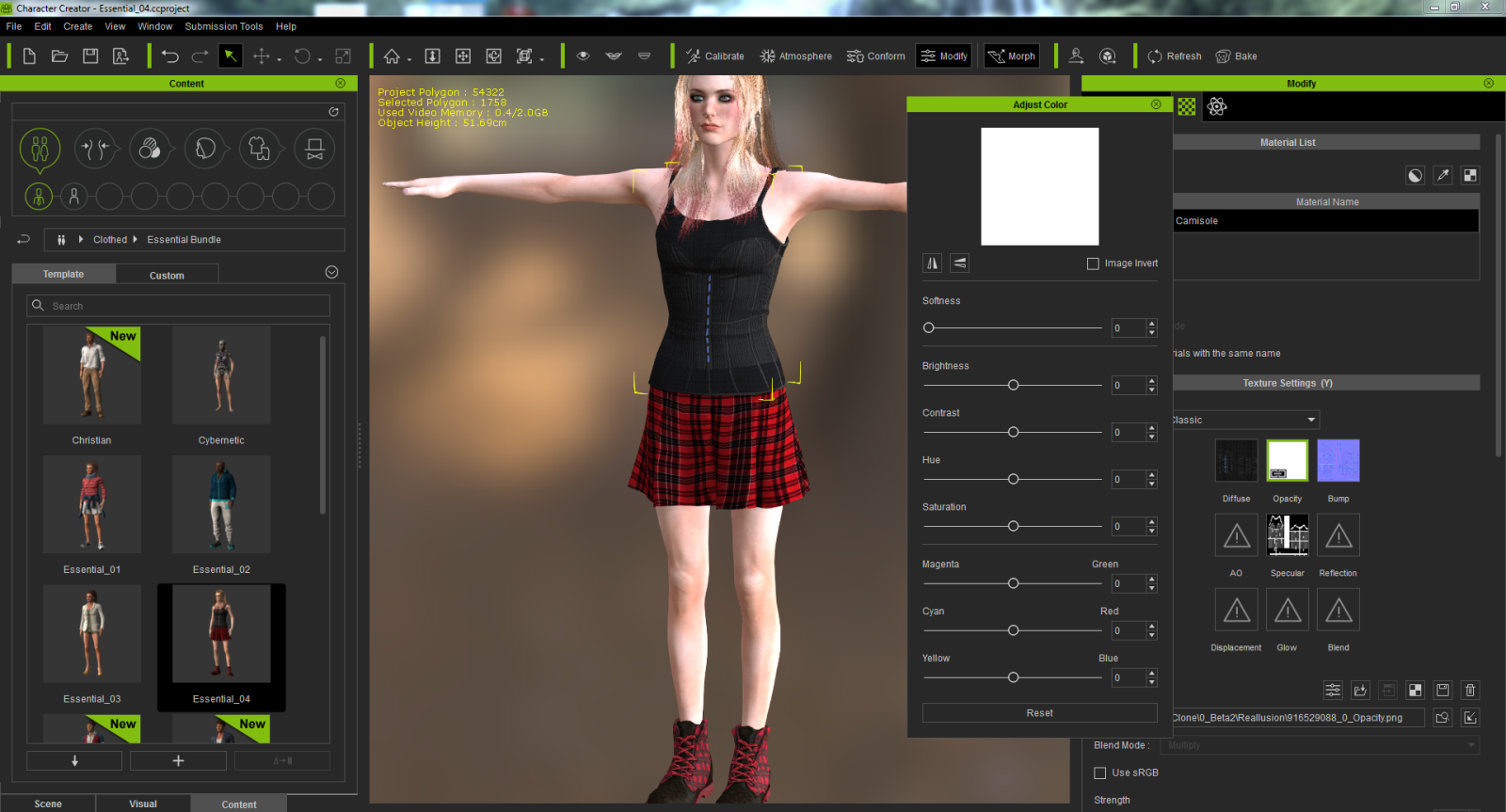1506x812 pixels.
Task: Select the Essential_03 thumbnail
Action: (x=91, y=634)
